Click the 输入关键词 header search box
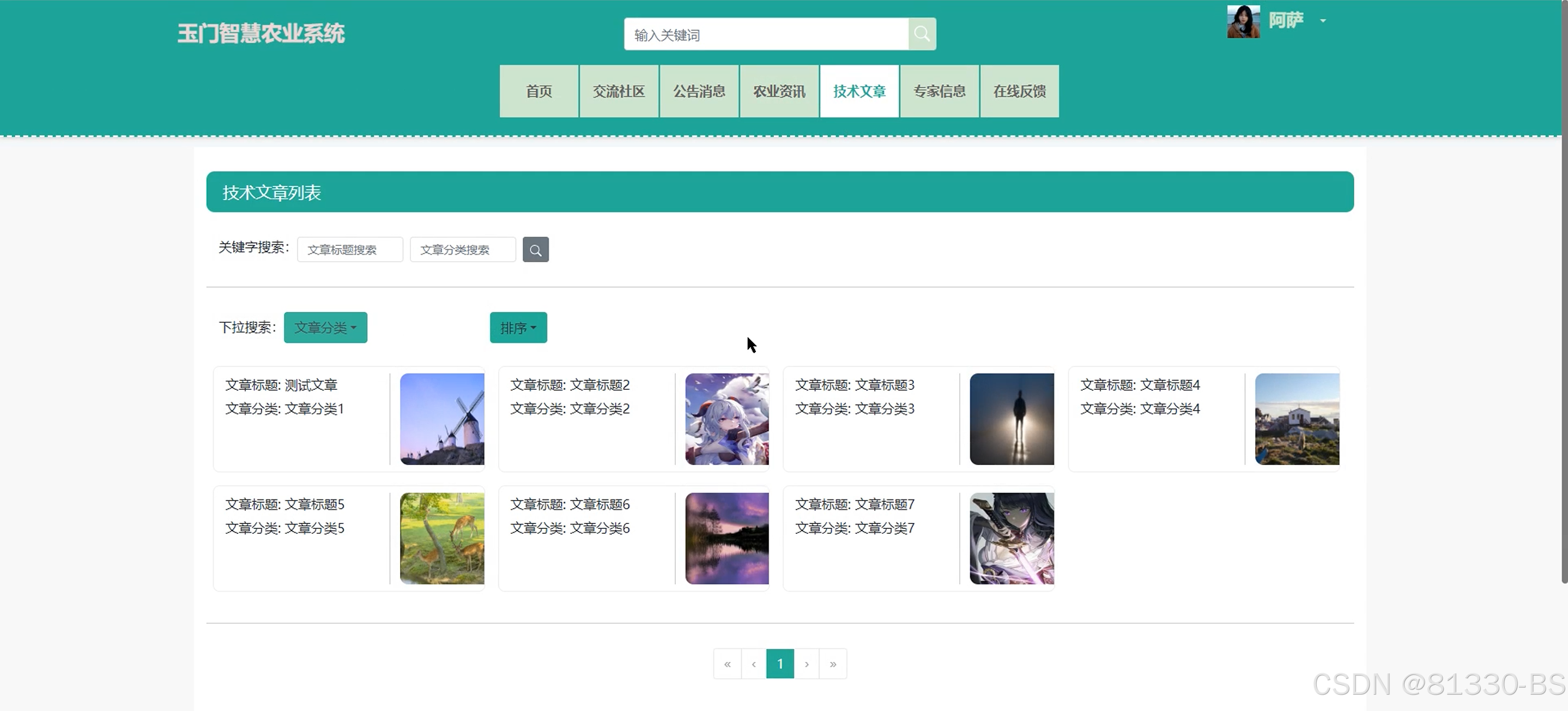Viewport: 1568px width, 711px height. 765,35
